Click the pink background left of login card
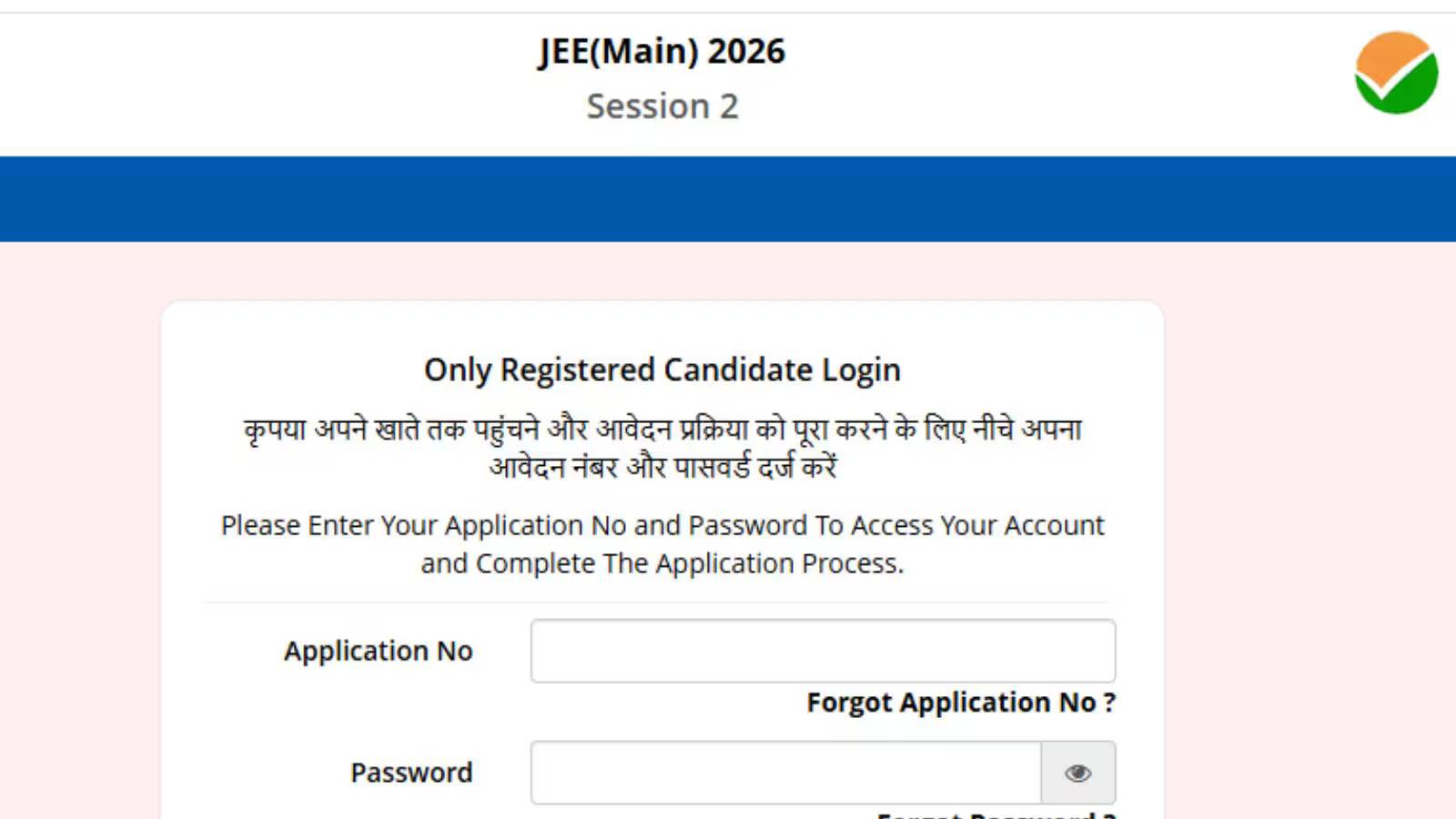 click(80, 546)
